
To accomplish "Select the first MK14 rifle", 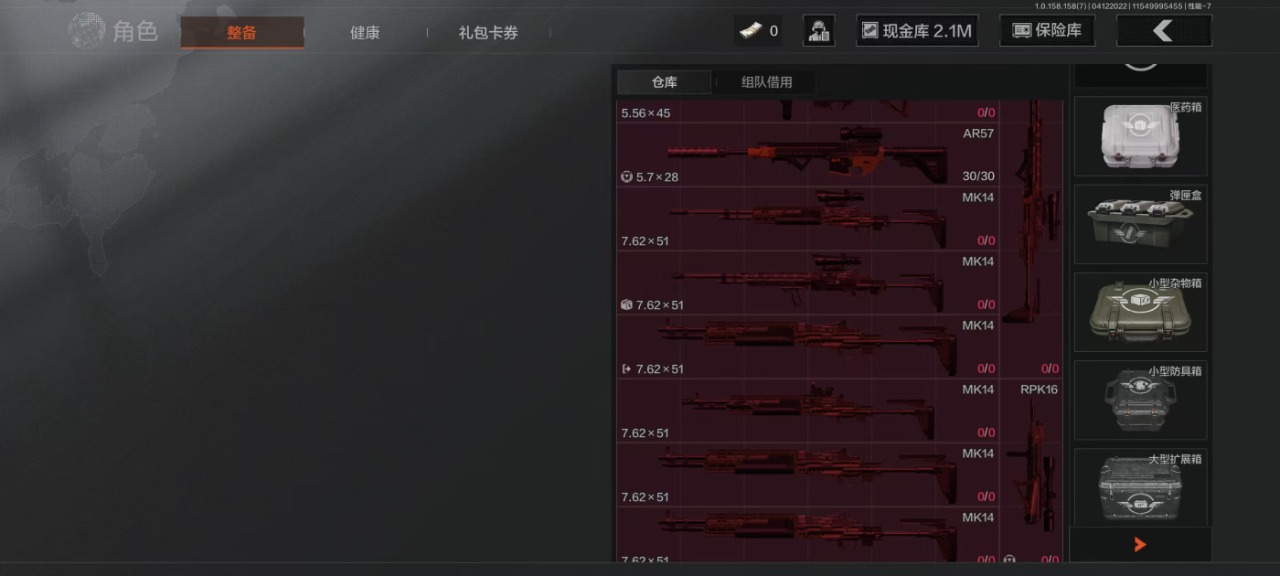I will [808, 219].
